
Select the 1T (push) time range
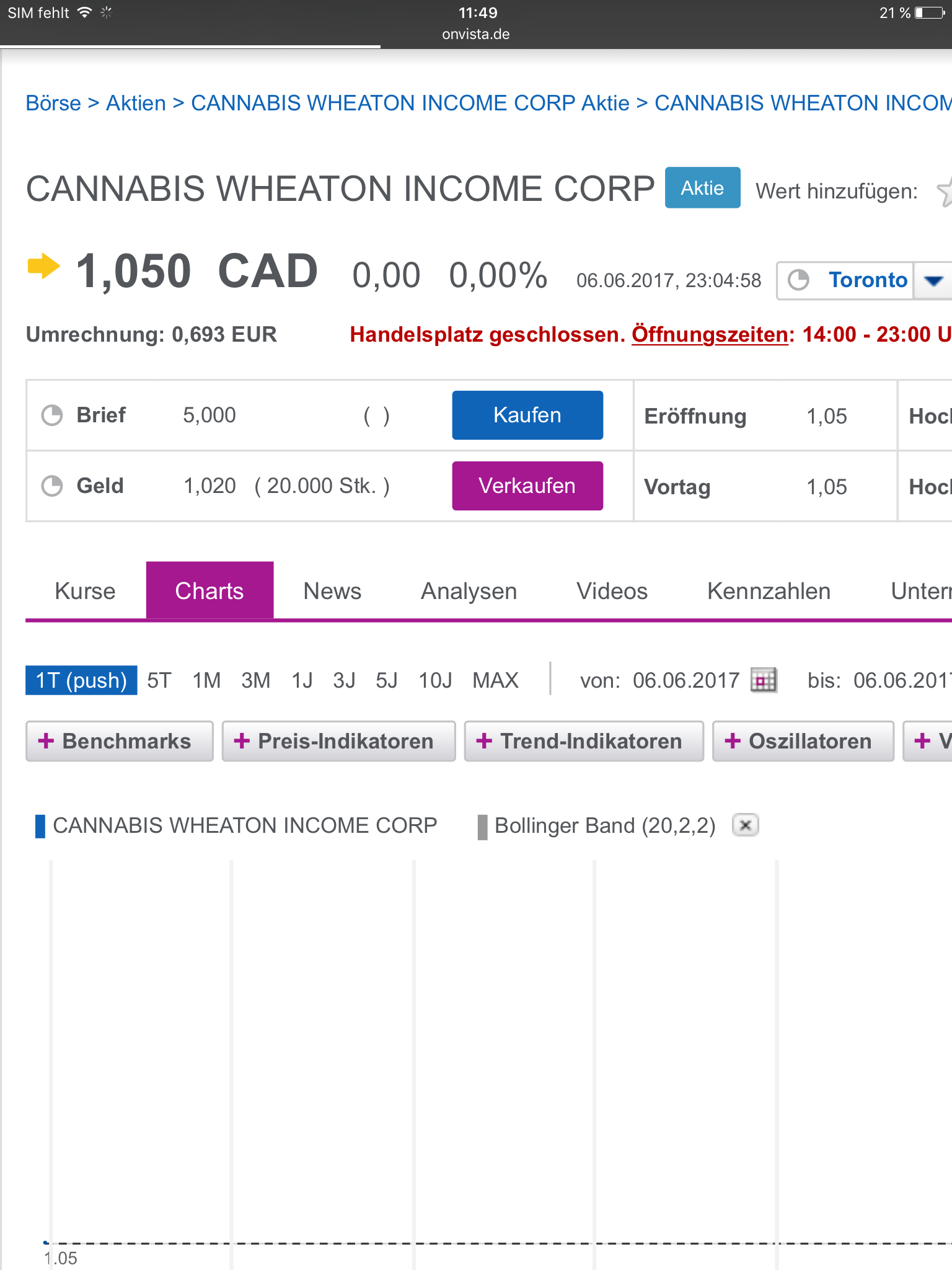(x=81, y=680)
